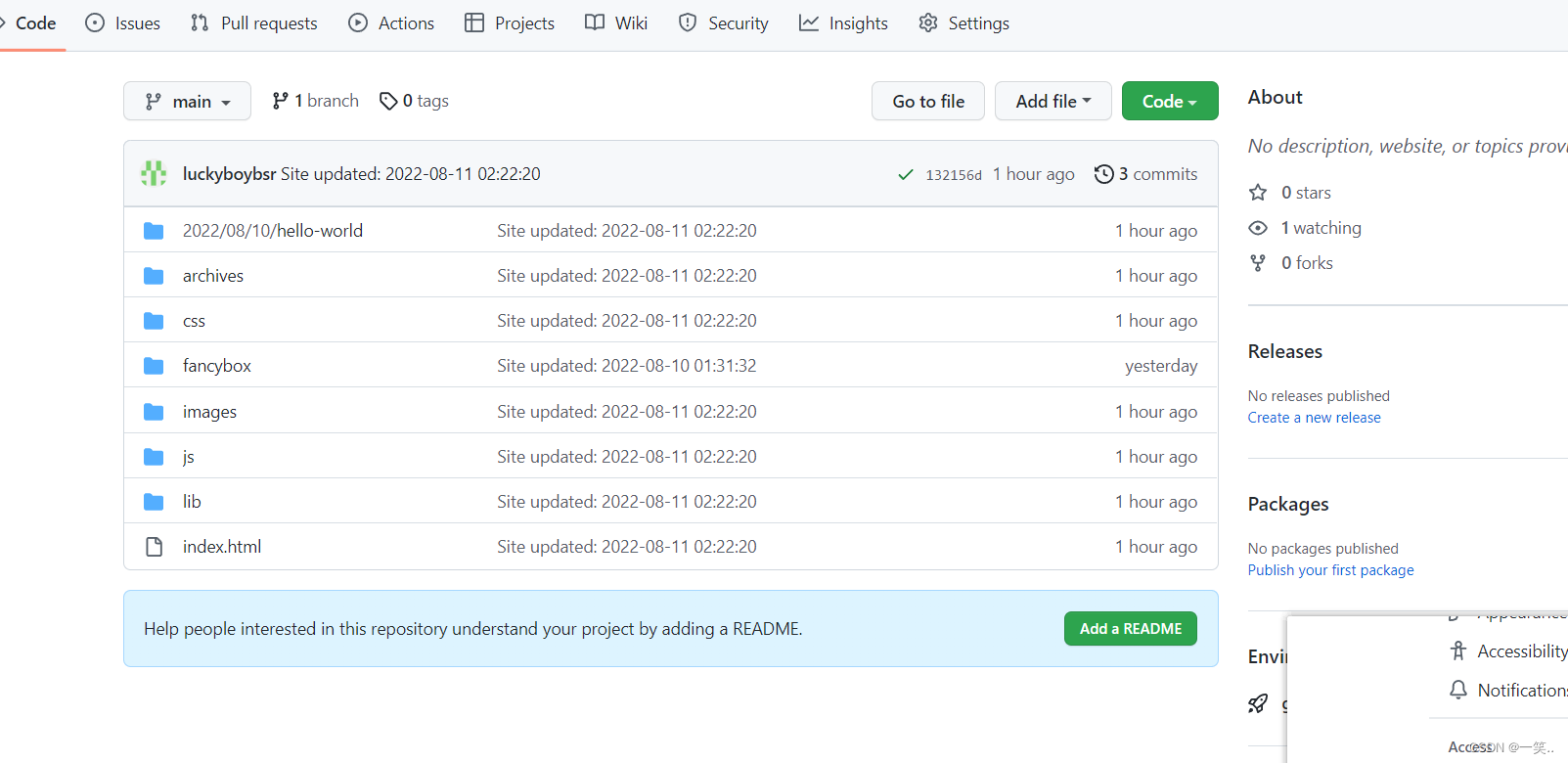The width and height of the screenshot is (1568, 763).
Task: Click Publish your first package
Action: (x=1331, y=570)
